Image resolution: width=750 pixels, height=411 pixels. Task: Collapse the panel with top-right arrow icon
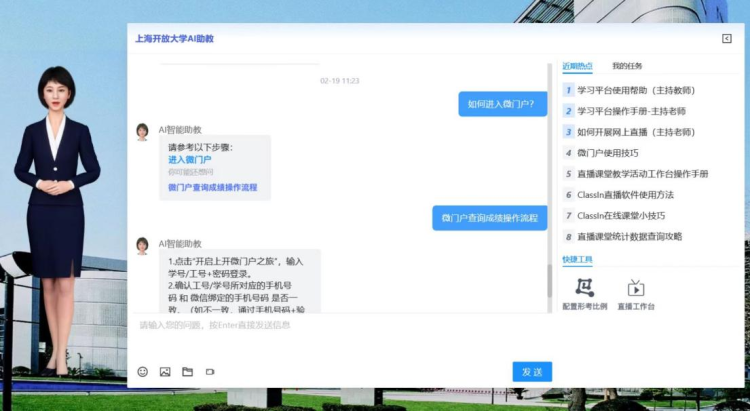click(727, 39)
